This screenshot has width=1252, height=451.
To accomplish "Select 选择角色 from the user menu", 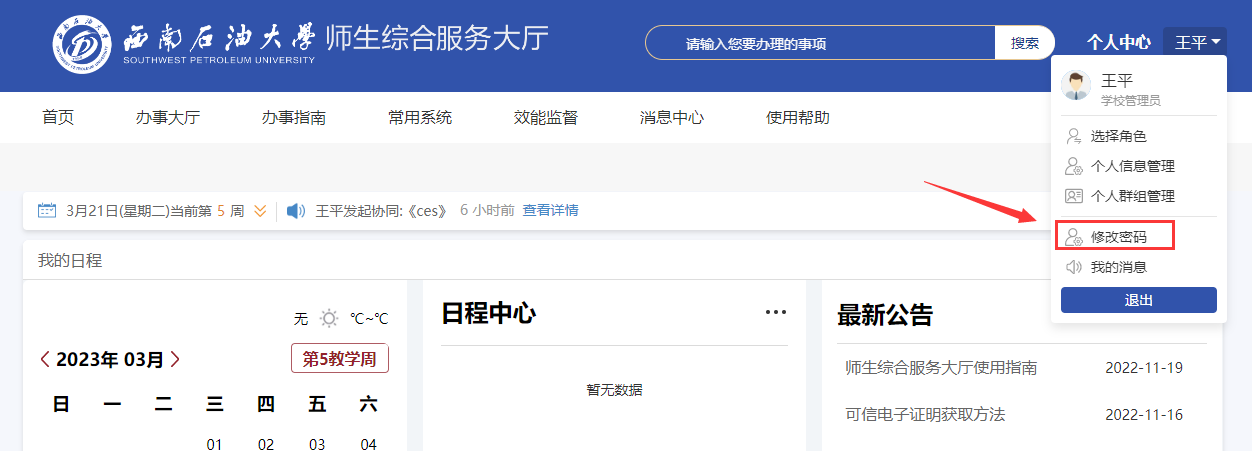I will point(1118,136).
